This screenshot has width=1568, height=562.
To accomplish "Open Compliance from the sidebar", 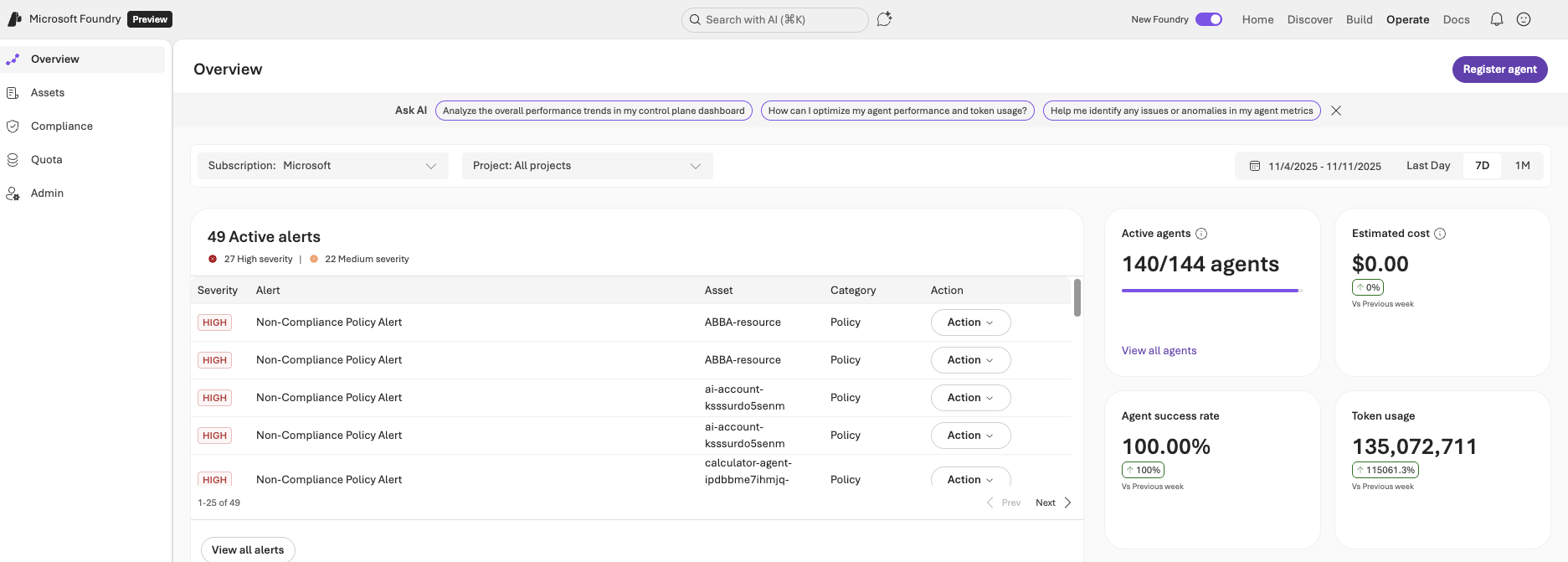I will pyautogui.click(x=61, y=126).
